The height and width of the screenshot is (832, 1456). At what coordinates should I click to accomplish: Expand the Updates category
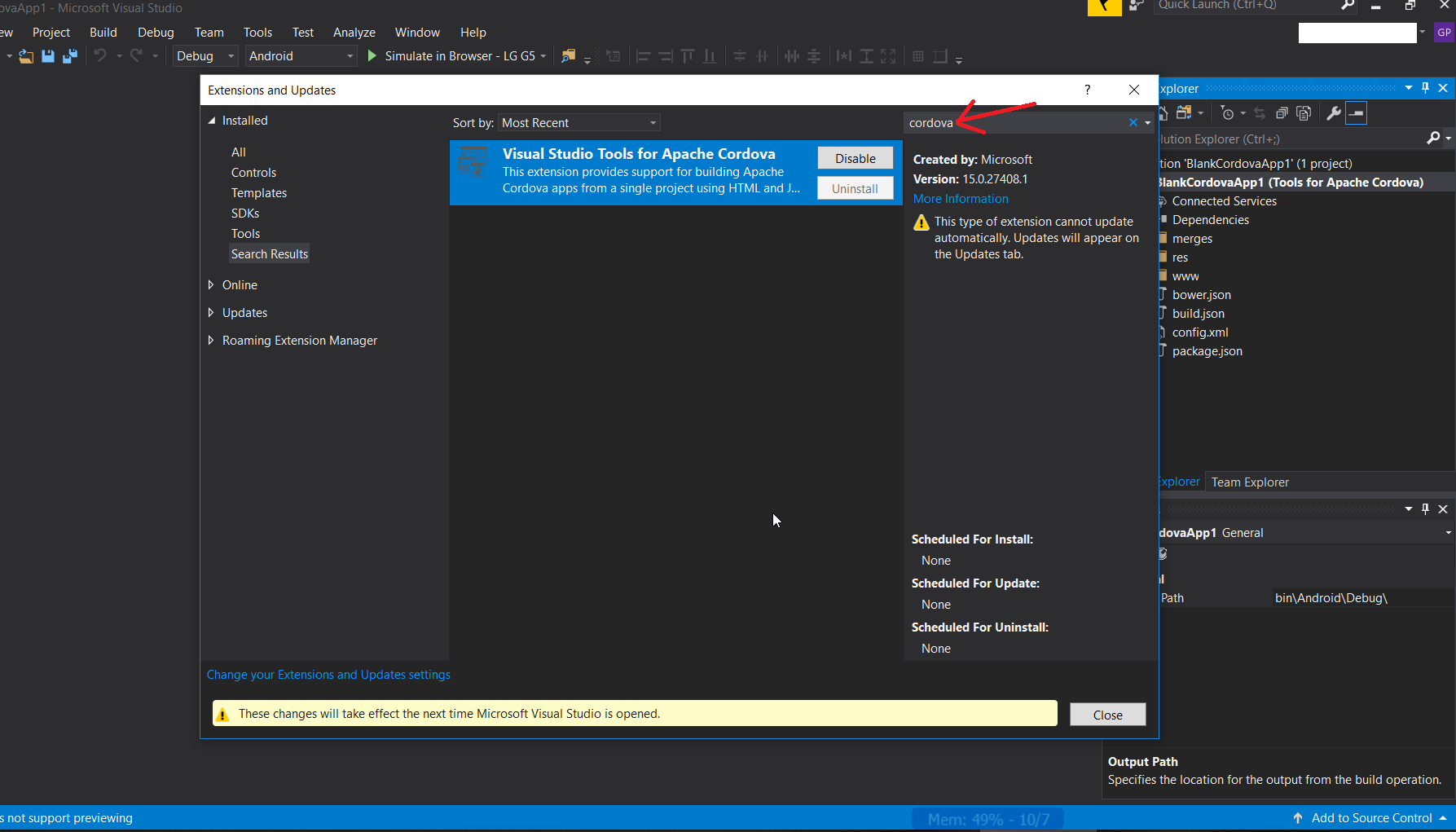point(211,313)
